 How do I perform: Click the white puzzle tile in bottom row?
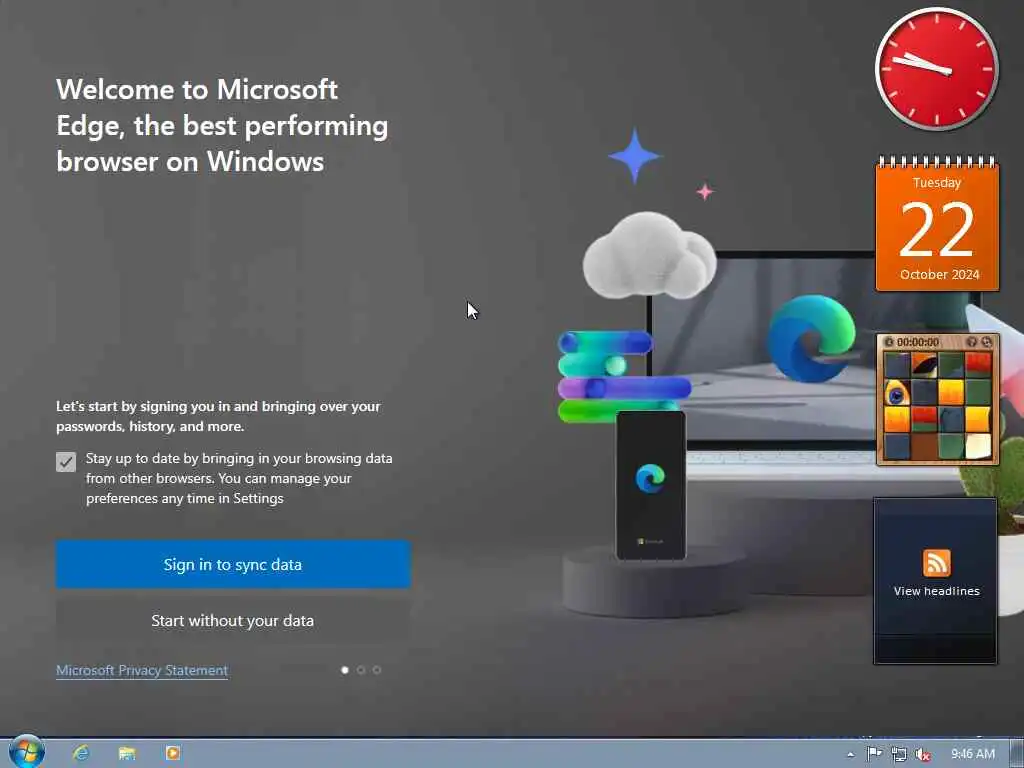(x=978, y=446)
